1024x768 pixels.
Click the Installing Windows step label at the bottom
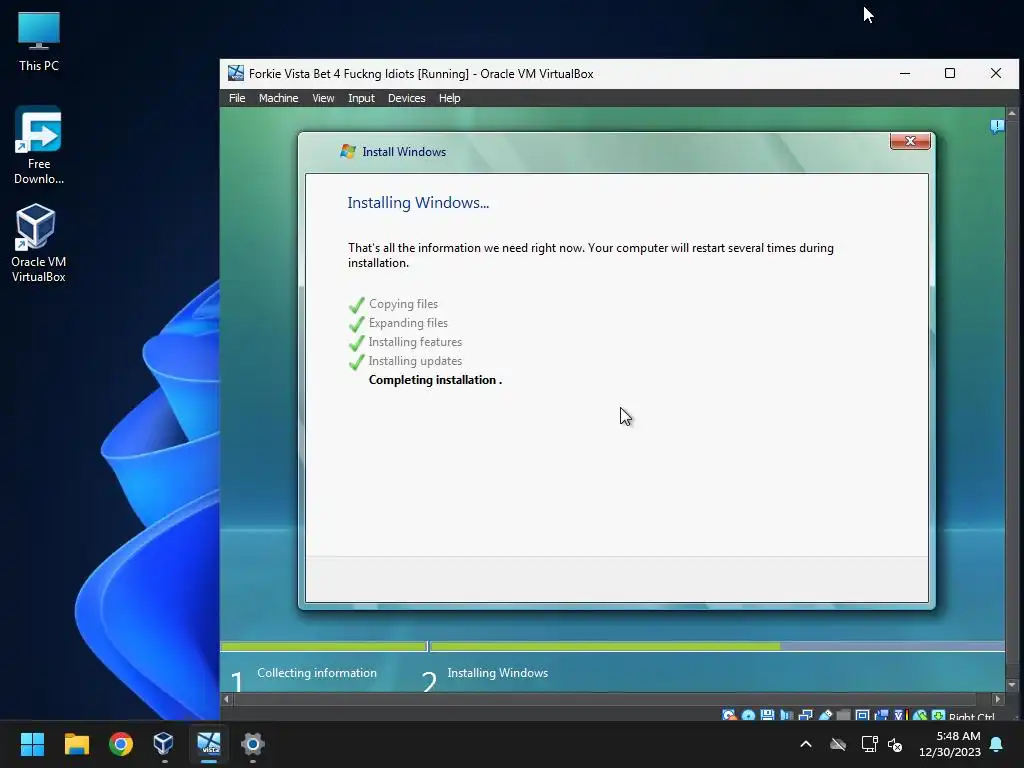click(498, 673)
